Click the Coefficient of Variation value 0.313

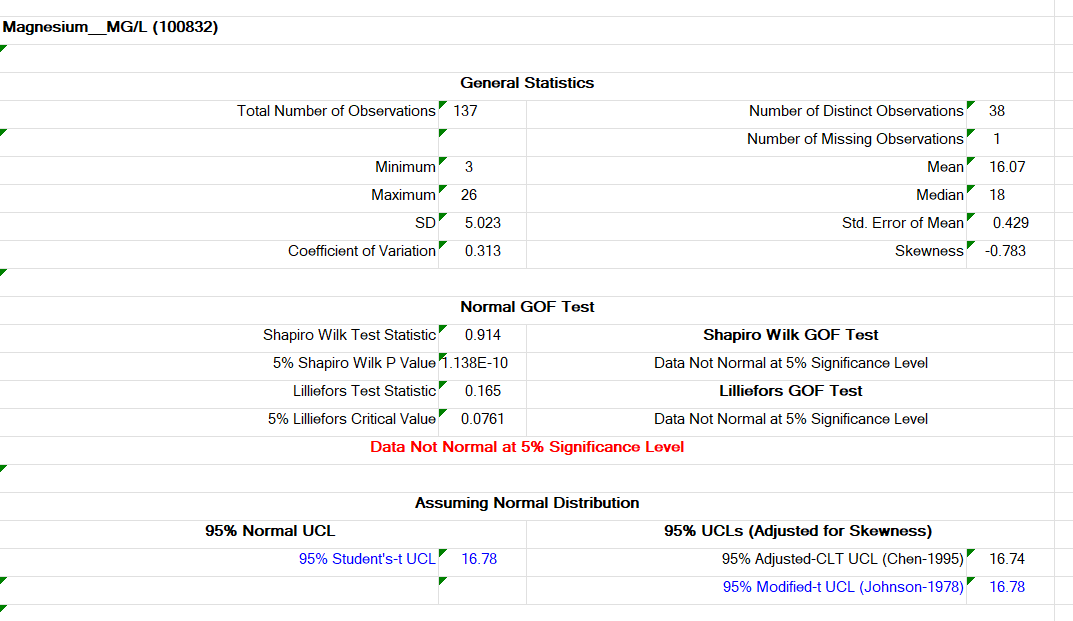(x=482, y=251)
